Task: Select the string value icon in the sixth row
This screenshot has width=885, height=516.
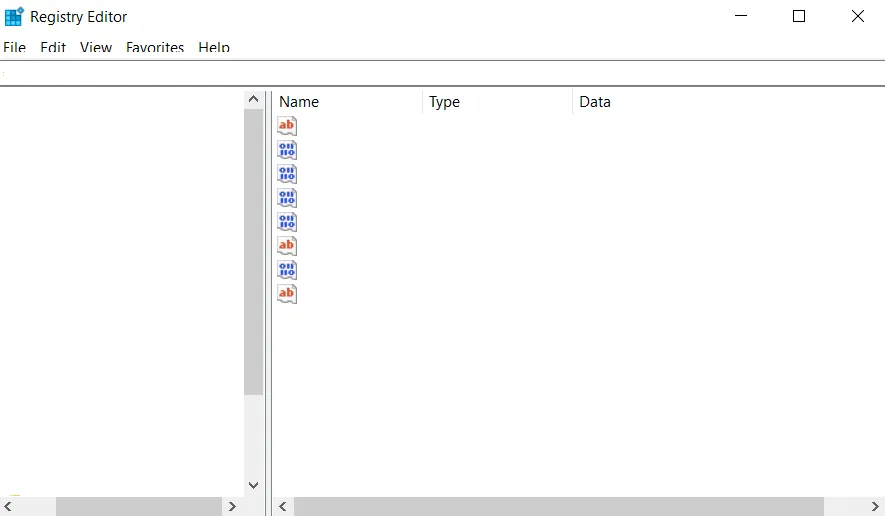Action: tap(287, 246)
